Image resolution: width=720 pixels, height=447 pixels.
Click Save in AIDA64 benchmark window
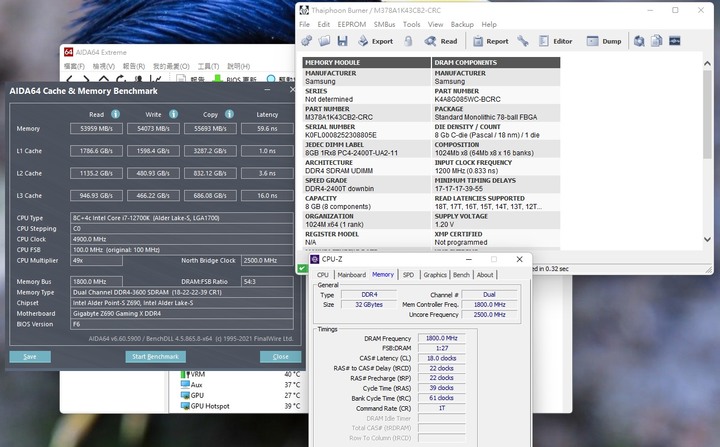point(30,356)
